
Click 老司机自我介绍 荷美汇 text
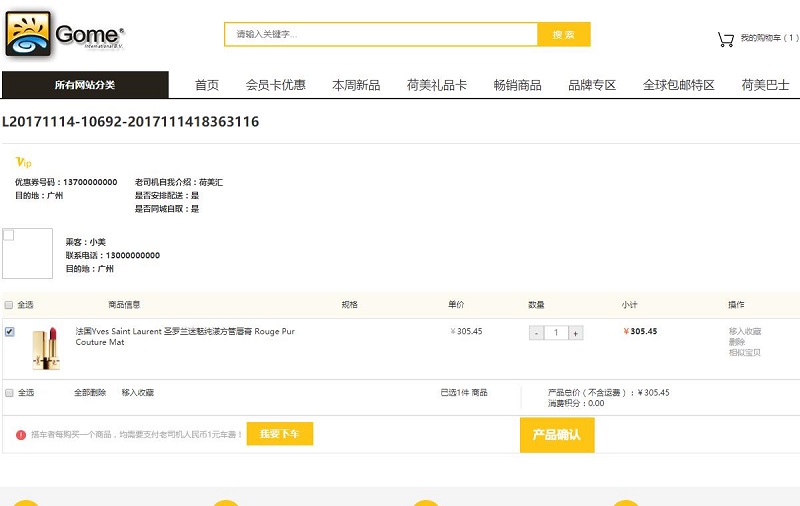pyautogui.click(x=179, y=182)
